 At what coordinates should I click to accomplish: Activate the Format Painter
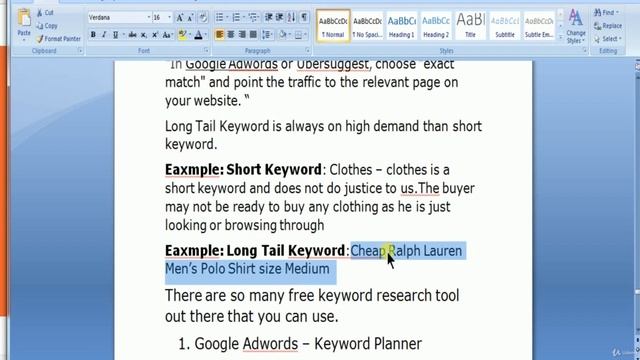pos(58,39)
